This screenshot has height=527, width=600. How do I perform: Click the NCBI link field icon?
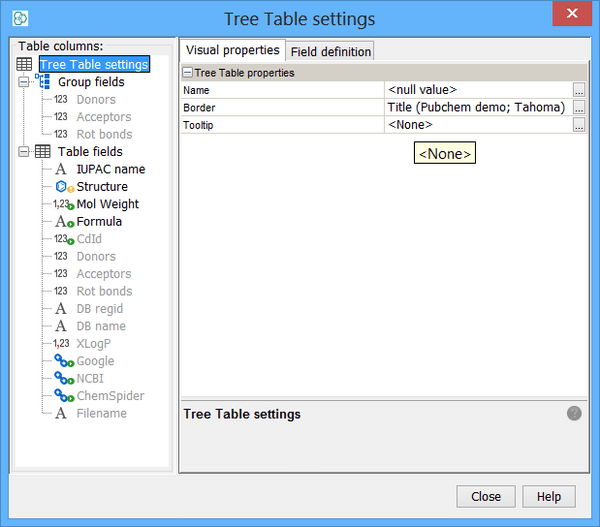(x=63, y=379)
